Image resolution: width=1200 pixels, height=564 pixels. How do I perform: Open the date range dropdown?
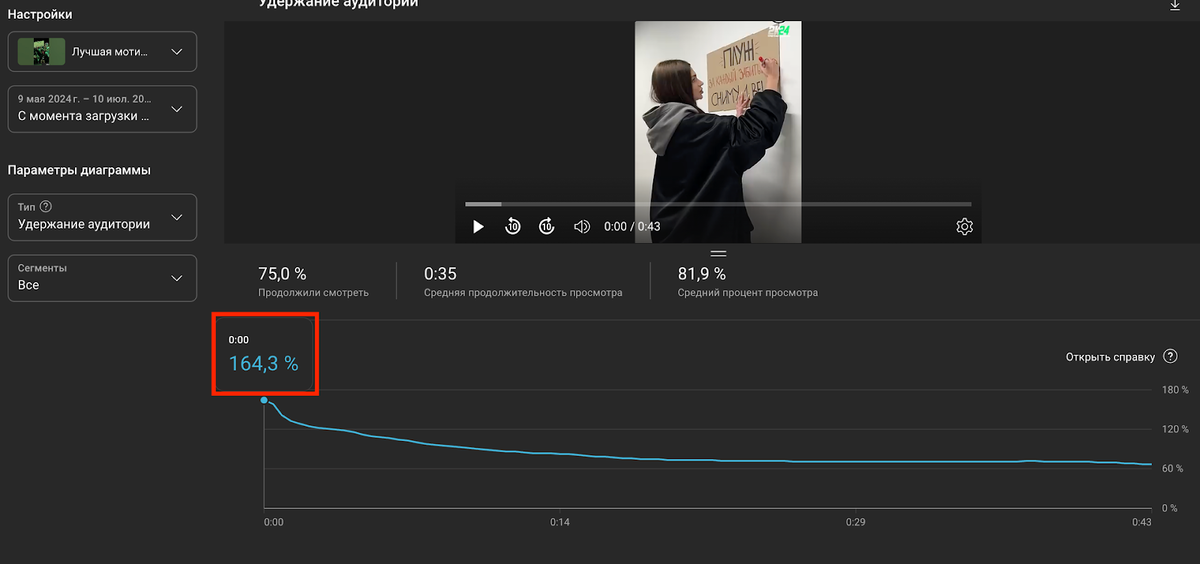(102, 108)
